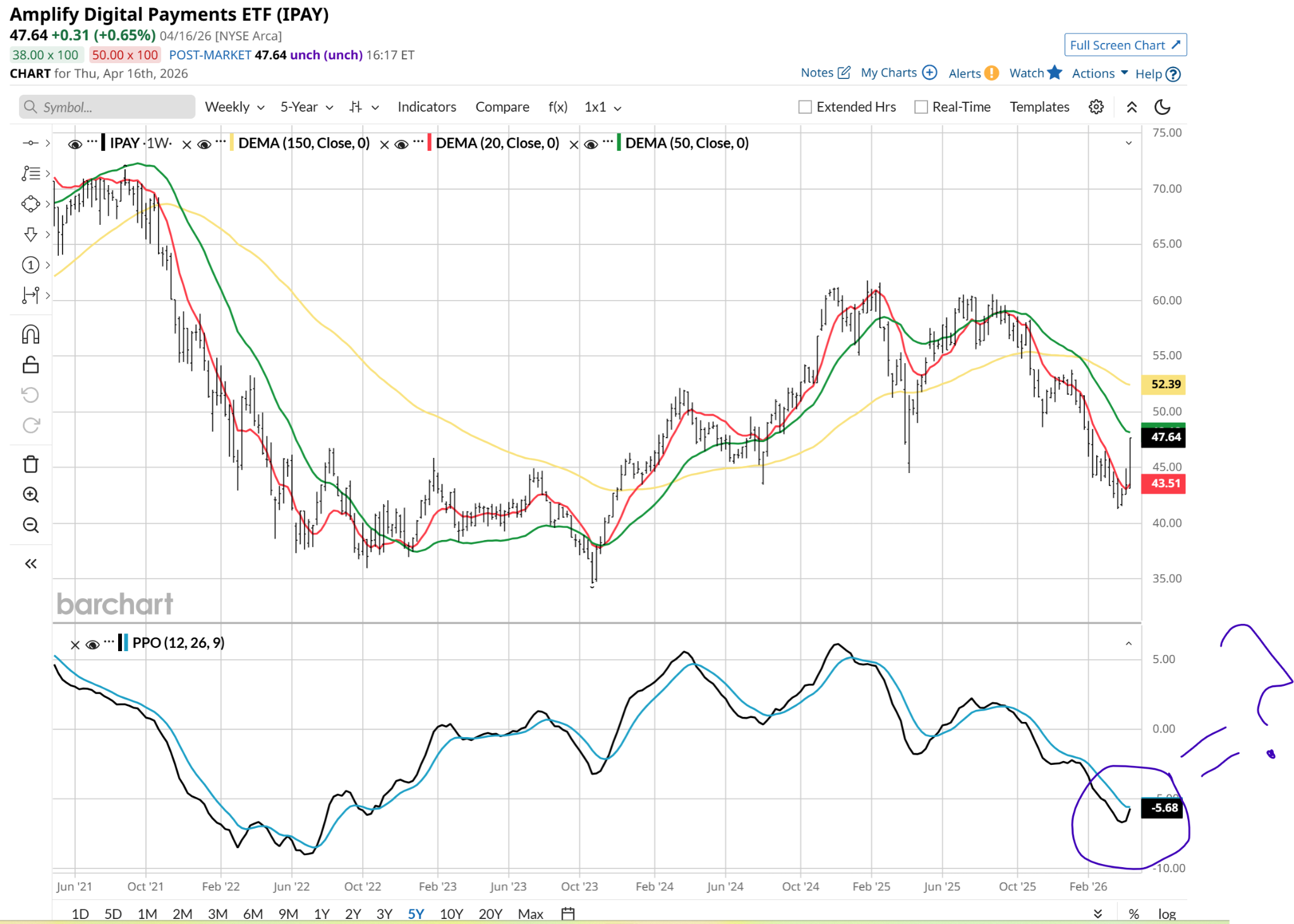Click the zoom in magnifier icon
Screen dimensions: 1294x924
[30, 495]
